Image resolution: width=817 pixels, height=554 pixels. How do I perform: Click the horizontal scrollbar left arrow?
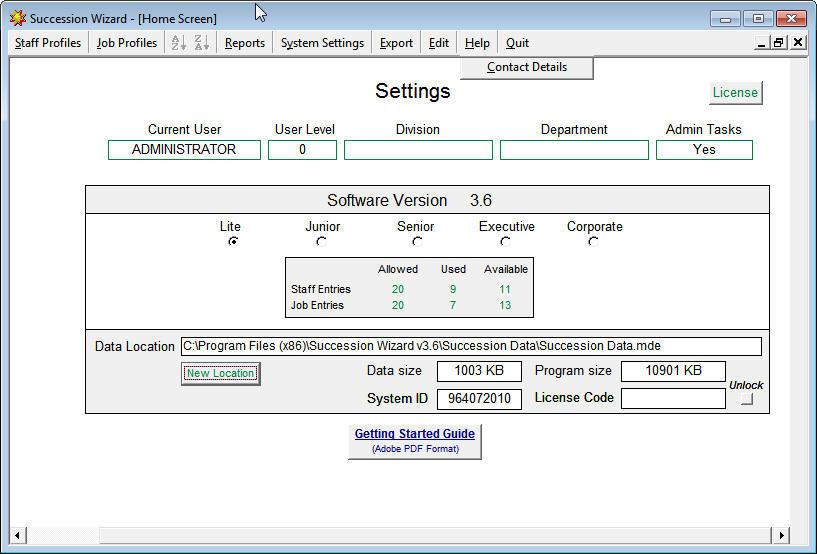[18, 535]
